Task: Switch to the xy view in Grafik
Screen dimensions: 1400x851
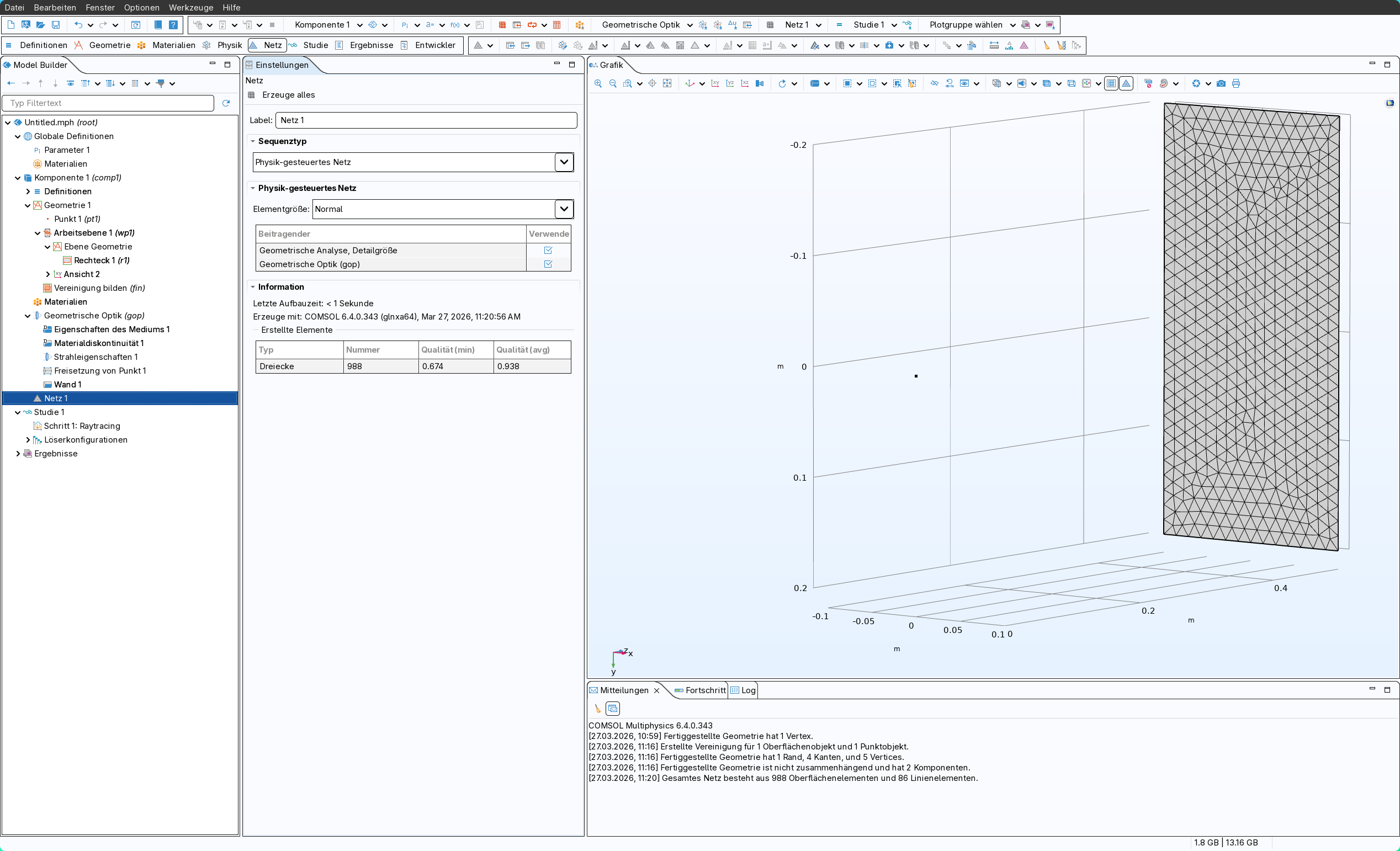Action: click(x=715, y=83)
